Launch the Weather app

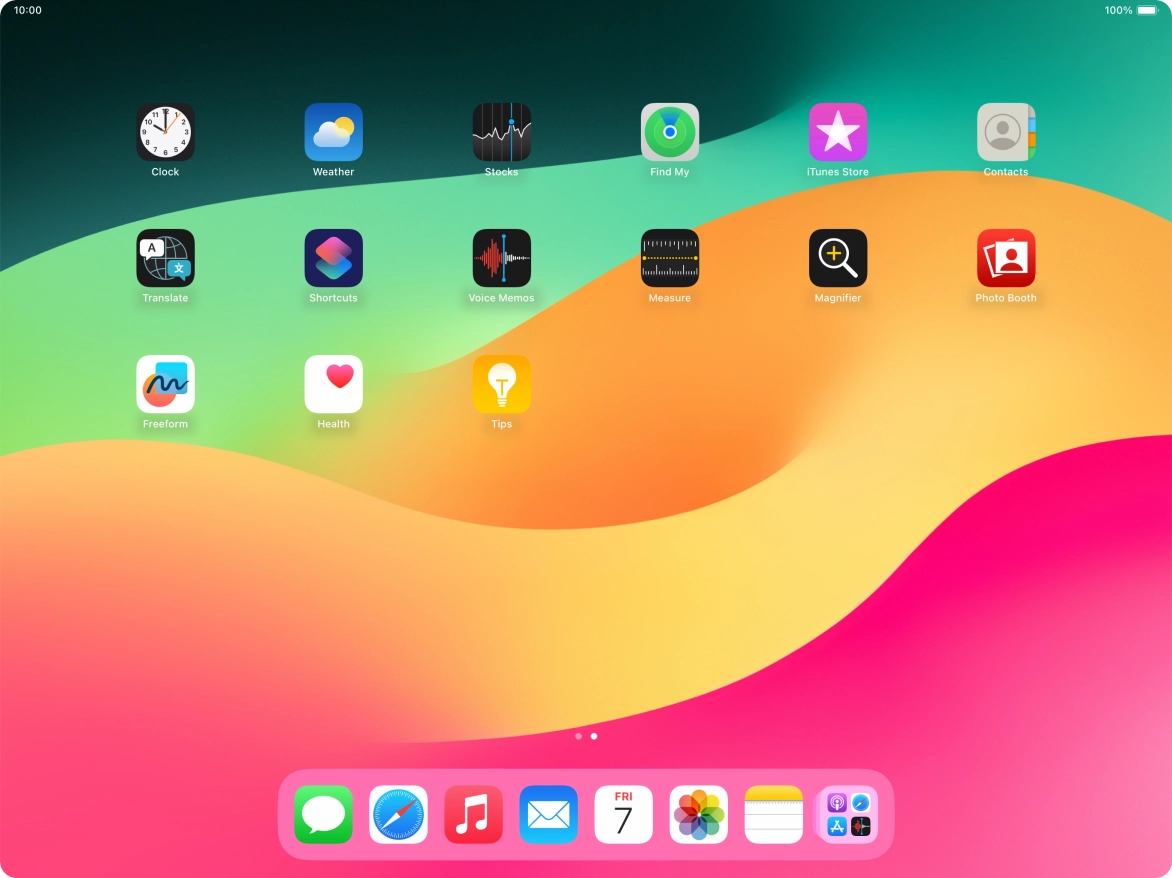[x=333, y=132]
